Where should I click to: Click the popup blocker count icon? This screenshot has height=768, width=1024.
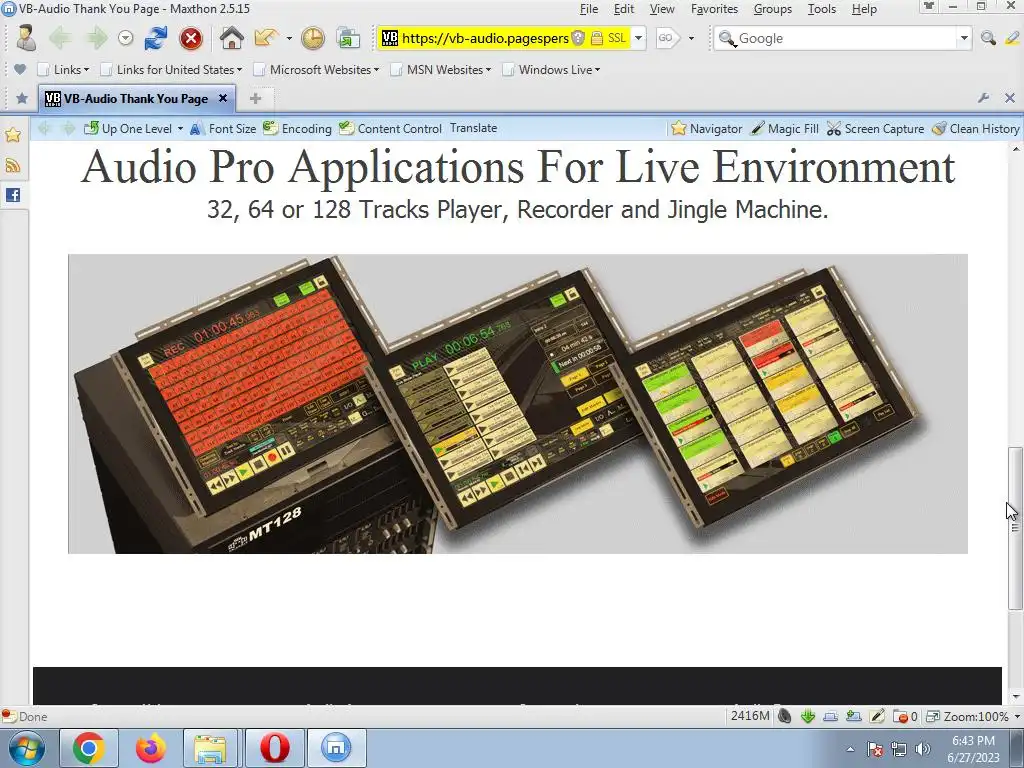click(904, 716)
